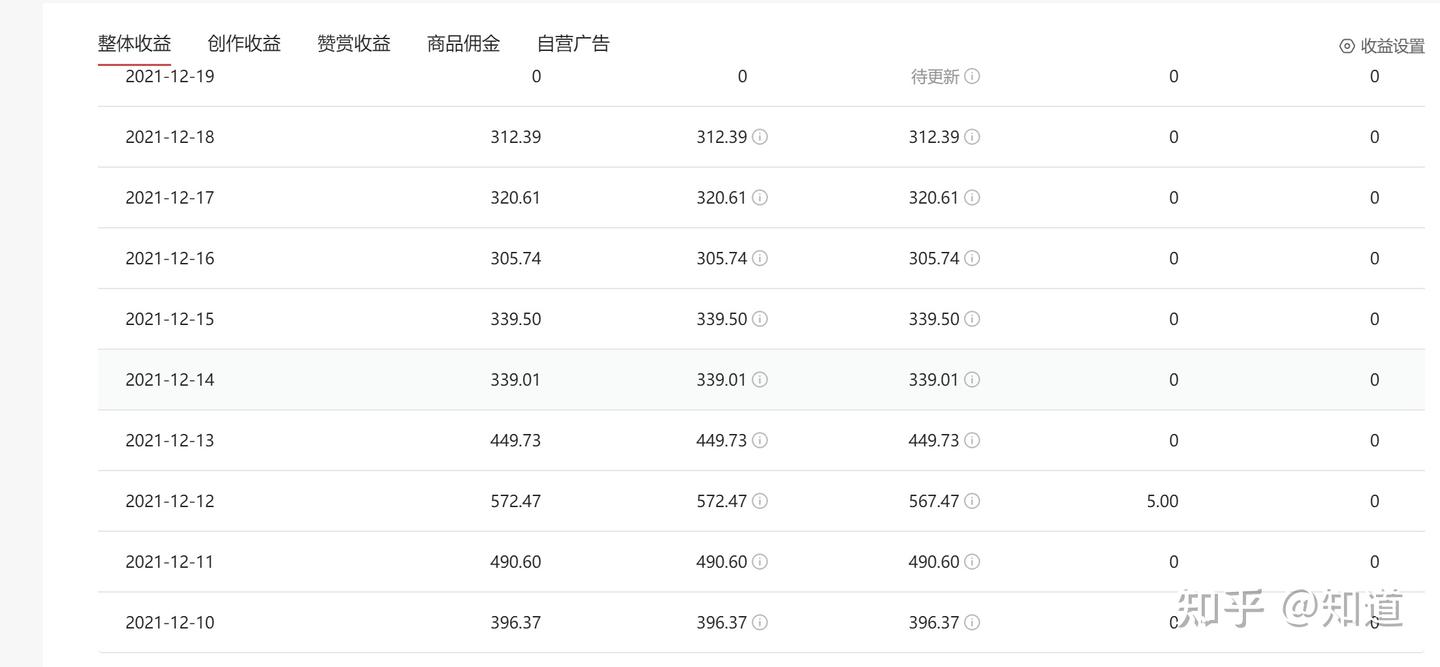Click the first info icon in 2021-12-18 row

[x=760, y=137]
